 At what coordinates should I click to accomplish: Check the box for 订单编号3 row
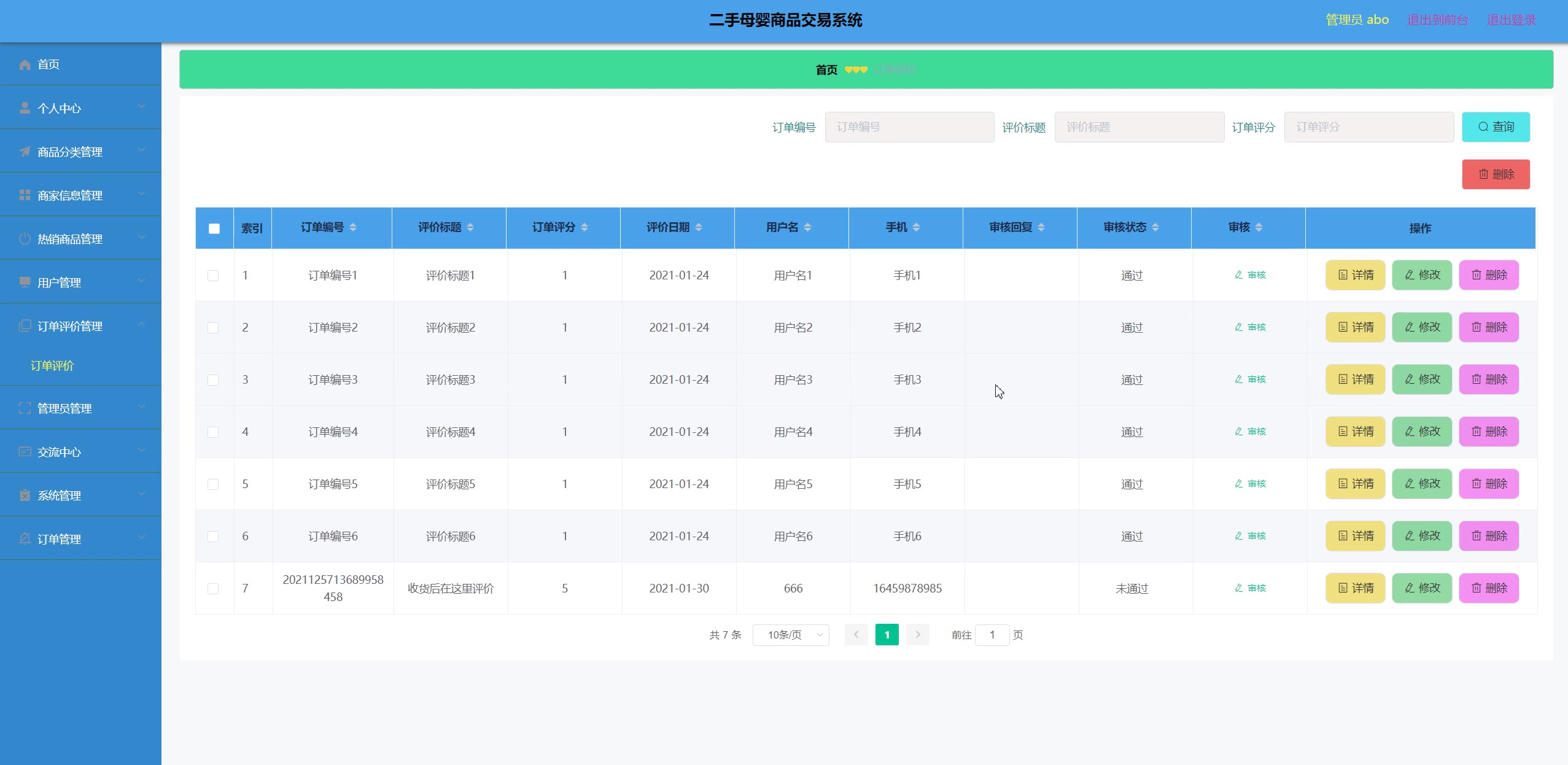tap(213, 380)
